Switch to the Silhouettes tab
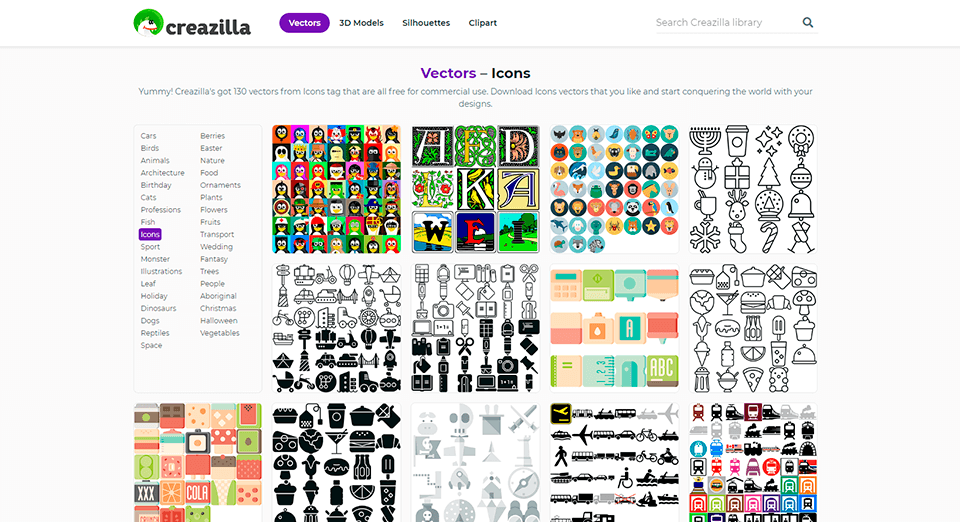This screenshot has height=522, width=960. coord(426,23)
